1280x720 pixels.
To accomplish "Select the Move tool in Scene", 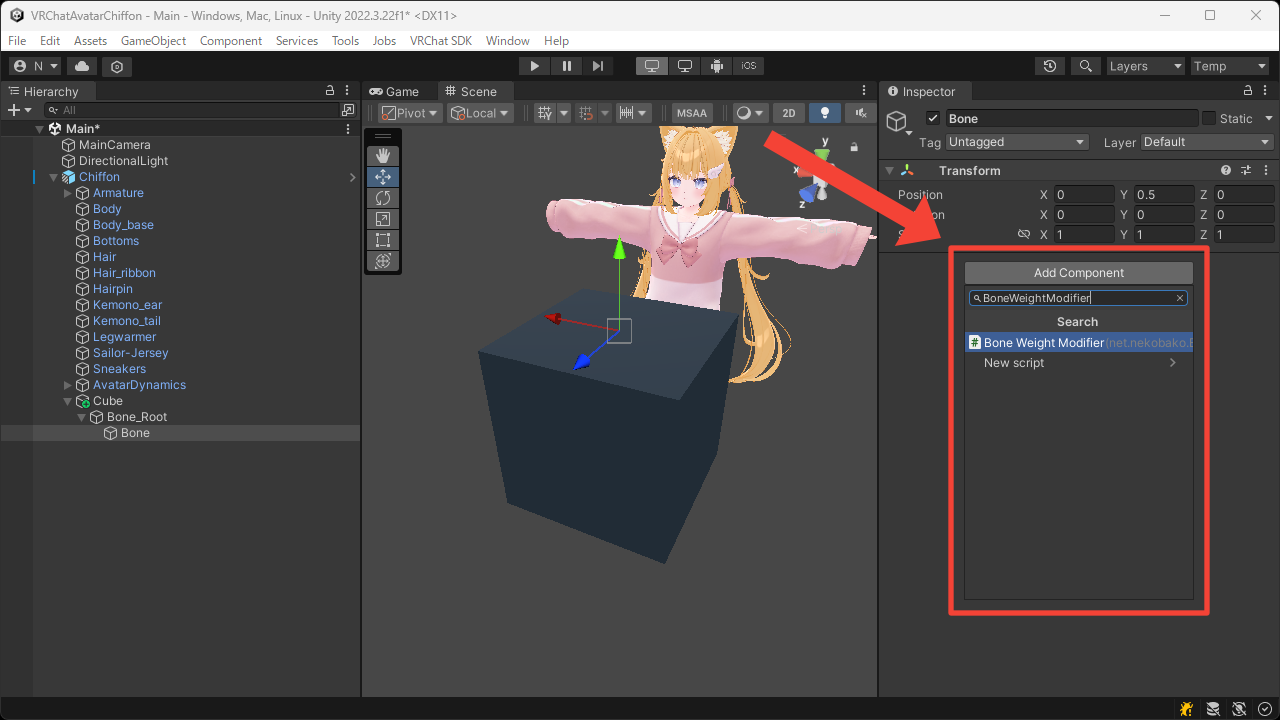I will [382, 177].
